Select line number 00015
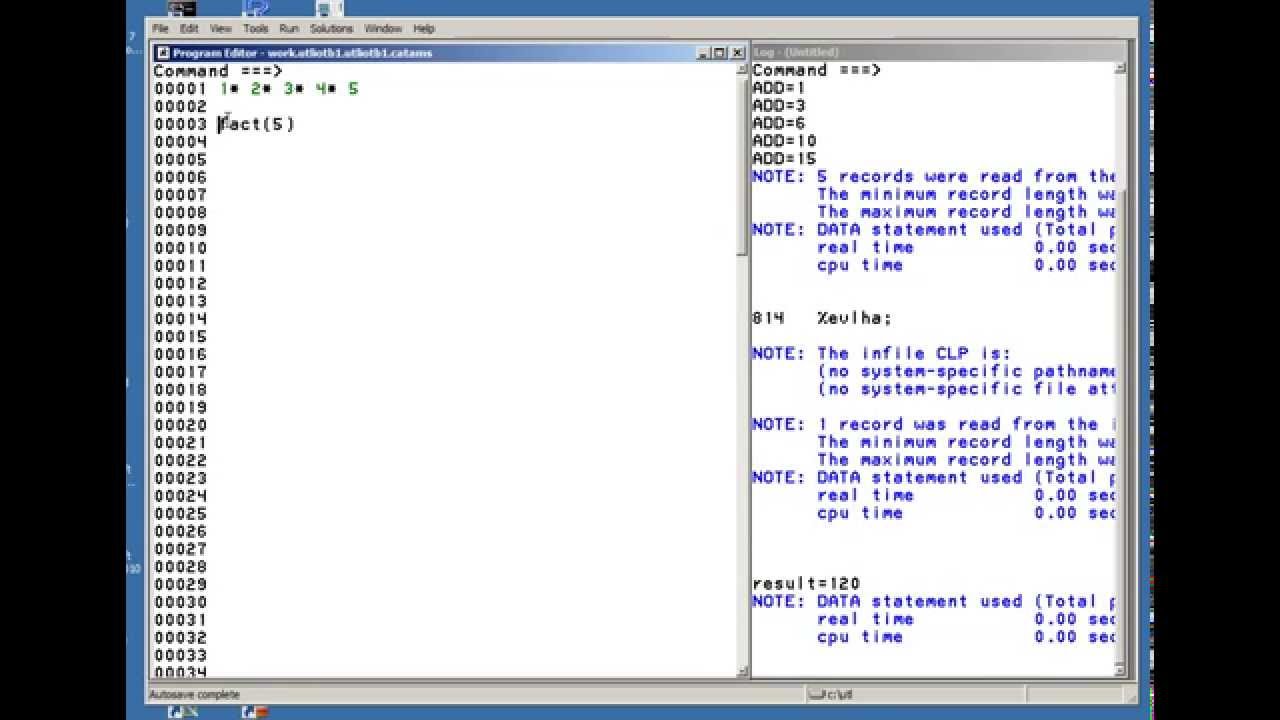 (180, 336)
